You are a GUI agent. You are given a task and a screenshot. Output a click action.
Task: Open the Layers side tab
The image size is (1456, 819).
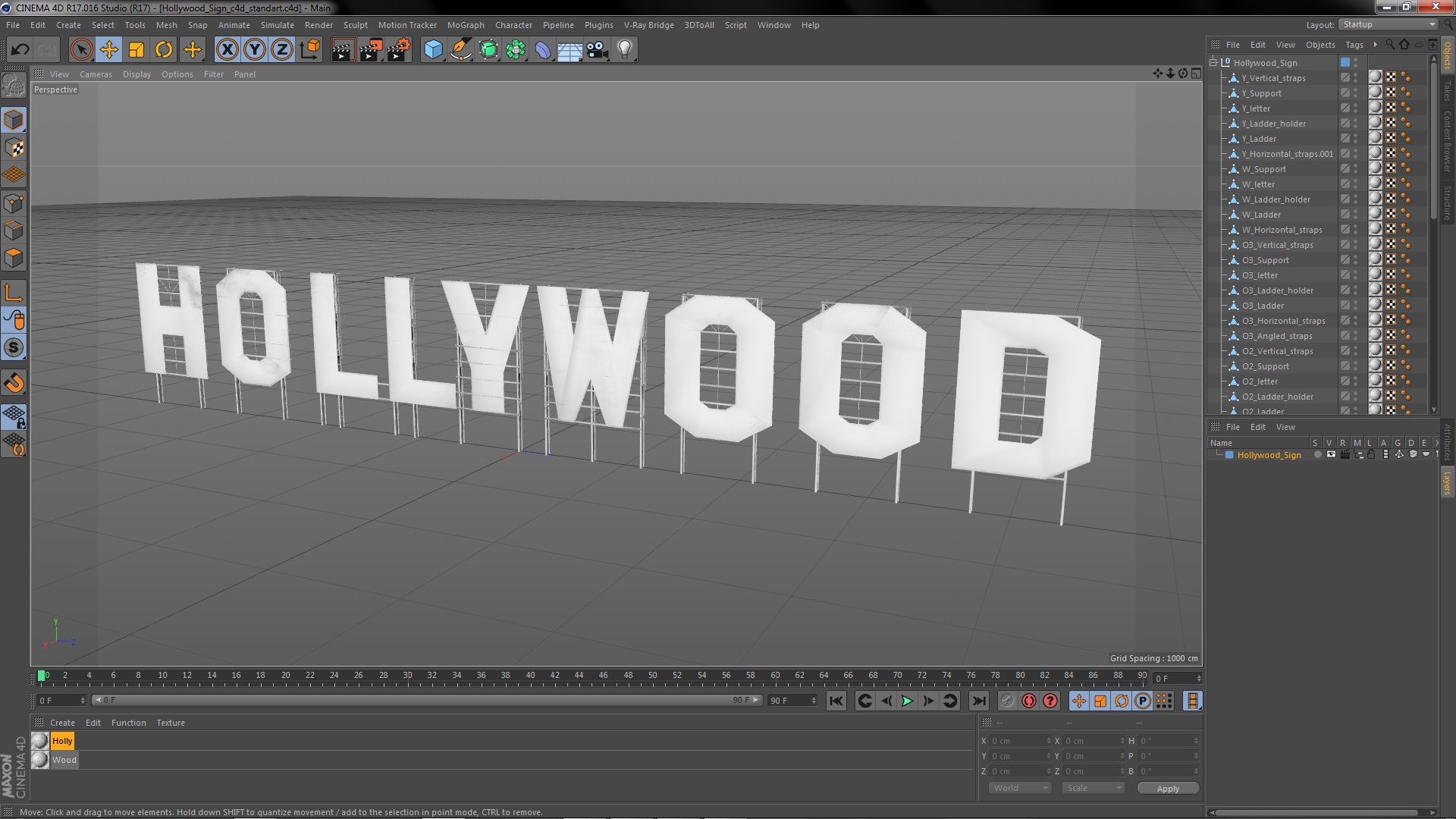1448,483
